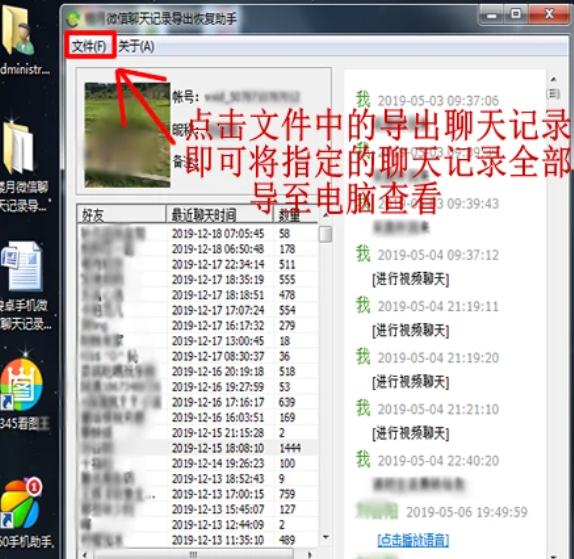This screenshot has width=574, height=559.
Task: Click the friend list vertical scrollbar thumb
Action: point(325,234)
